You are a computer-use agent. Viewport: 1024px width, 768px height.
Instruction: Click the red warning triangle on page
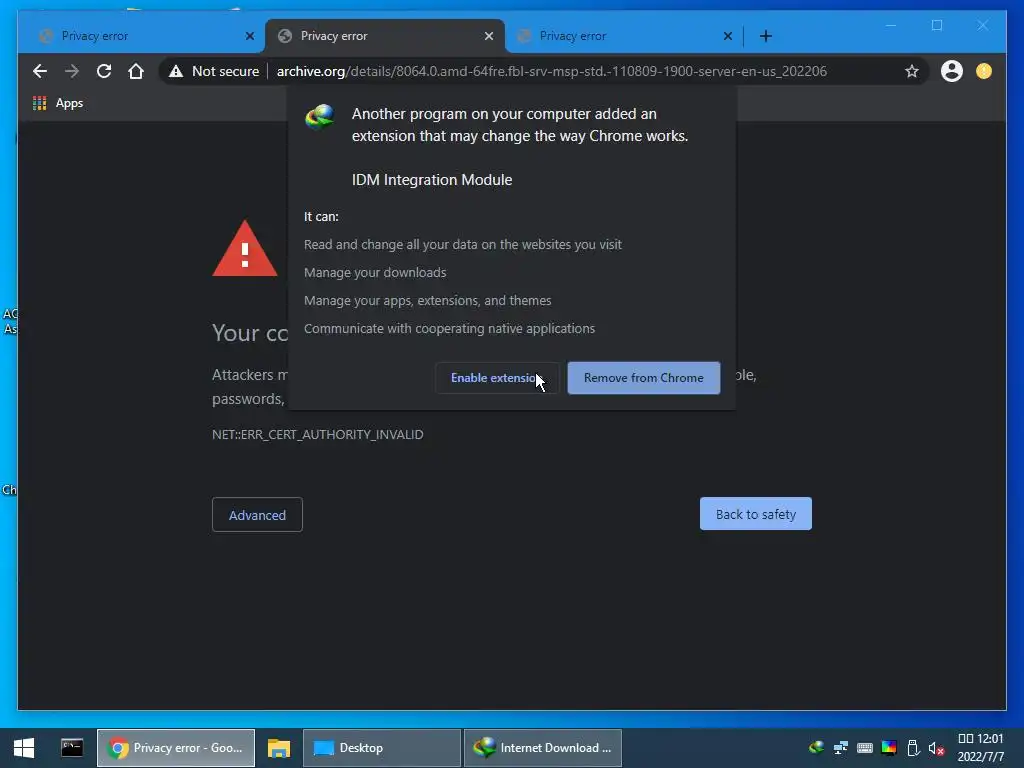pos(245,249)
